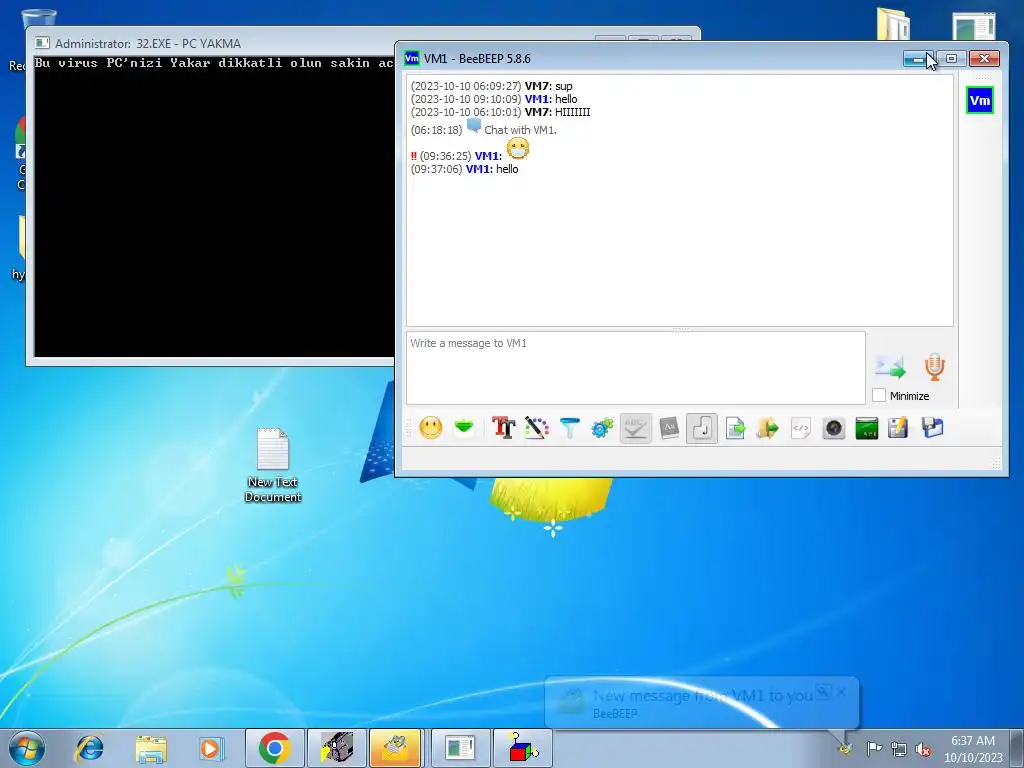
Task: Click the 'VM7: sup' chat message
Action: point(491,86)
